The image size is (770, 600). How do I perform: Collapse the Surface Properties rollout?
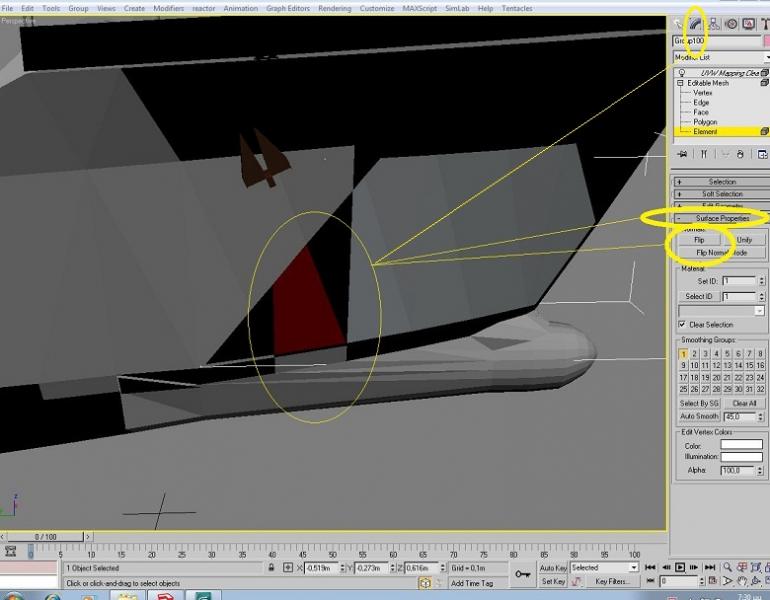720,218
